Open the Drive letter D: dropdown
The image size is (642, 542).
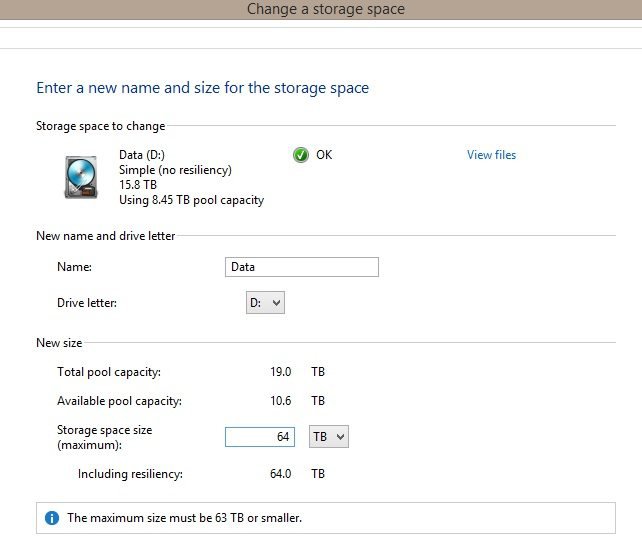tap(265, 303)
